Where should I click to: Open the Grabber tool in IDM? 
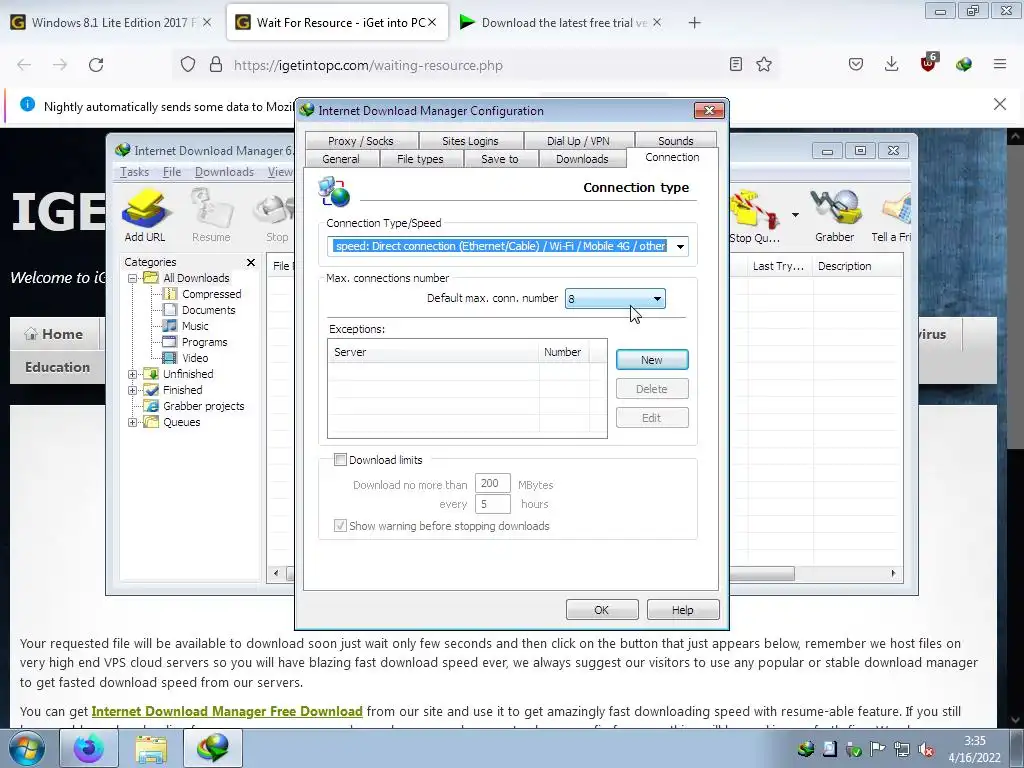pyautogui.click(x=835, y=216)
